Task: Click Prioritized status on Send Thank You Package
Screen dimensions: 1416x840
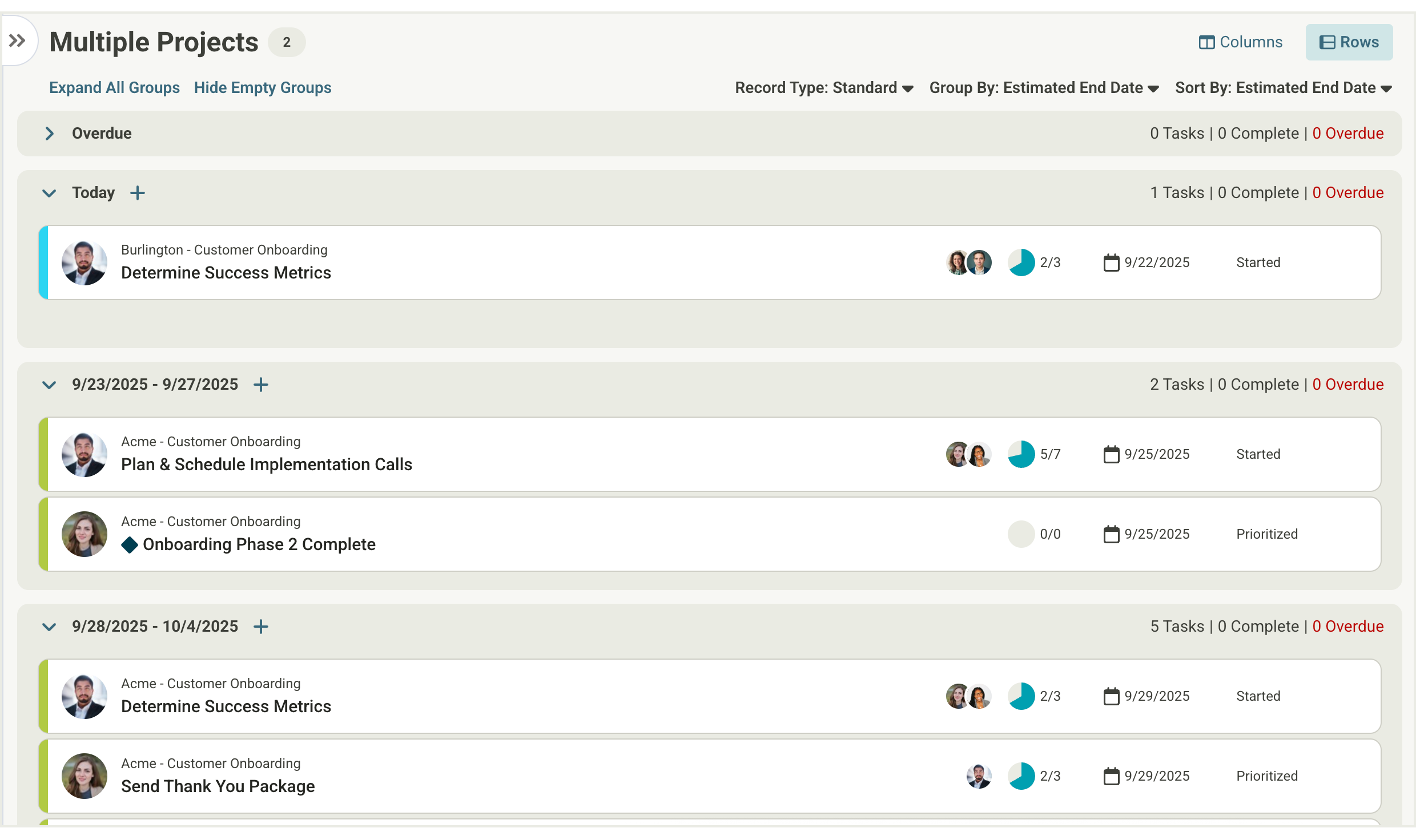Action: click(1267, 776)
